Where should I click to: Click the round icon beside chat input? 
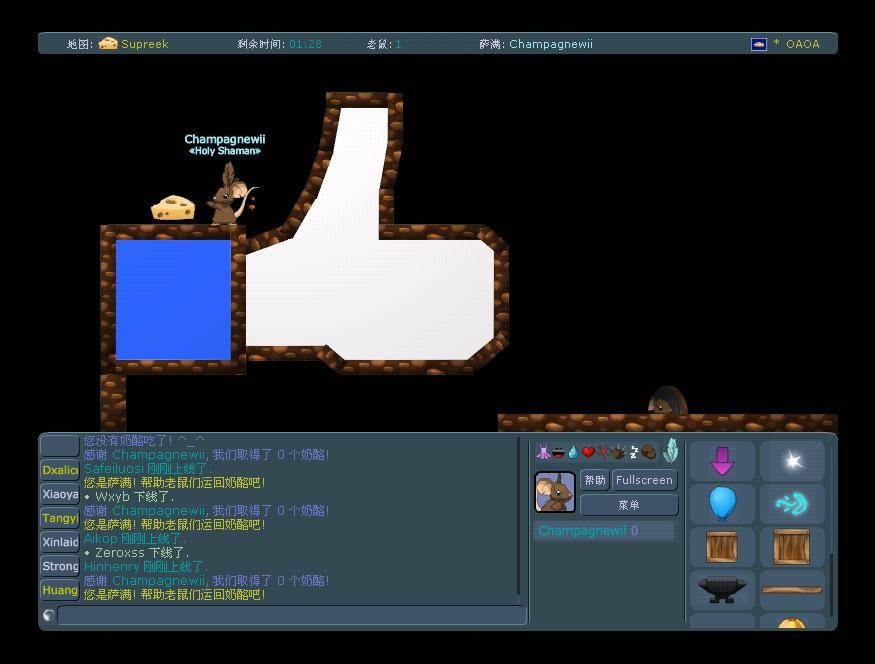[x=49, y=615]
